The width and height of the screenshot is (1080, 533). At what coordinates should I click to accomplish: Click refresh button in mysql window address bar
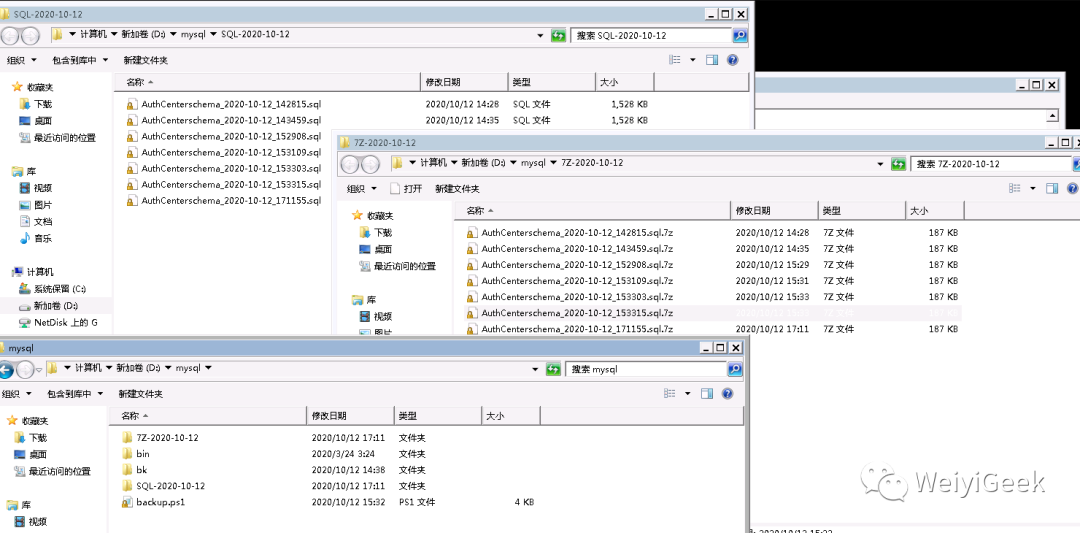click(x=553, y=370)
